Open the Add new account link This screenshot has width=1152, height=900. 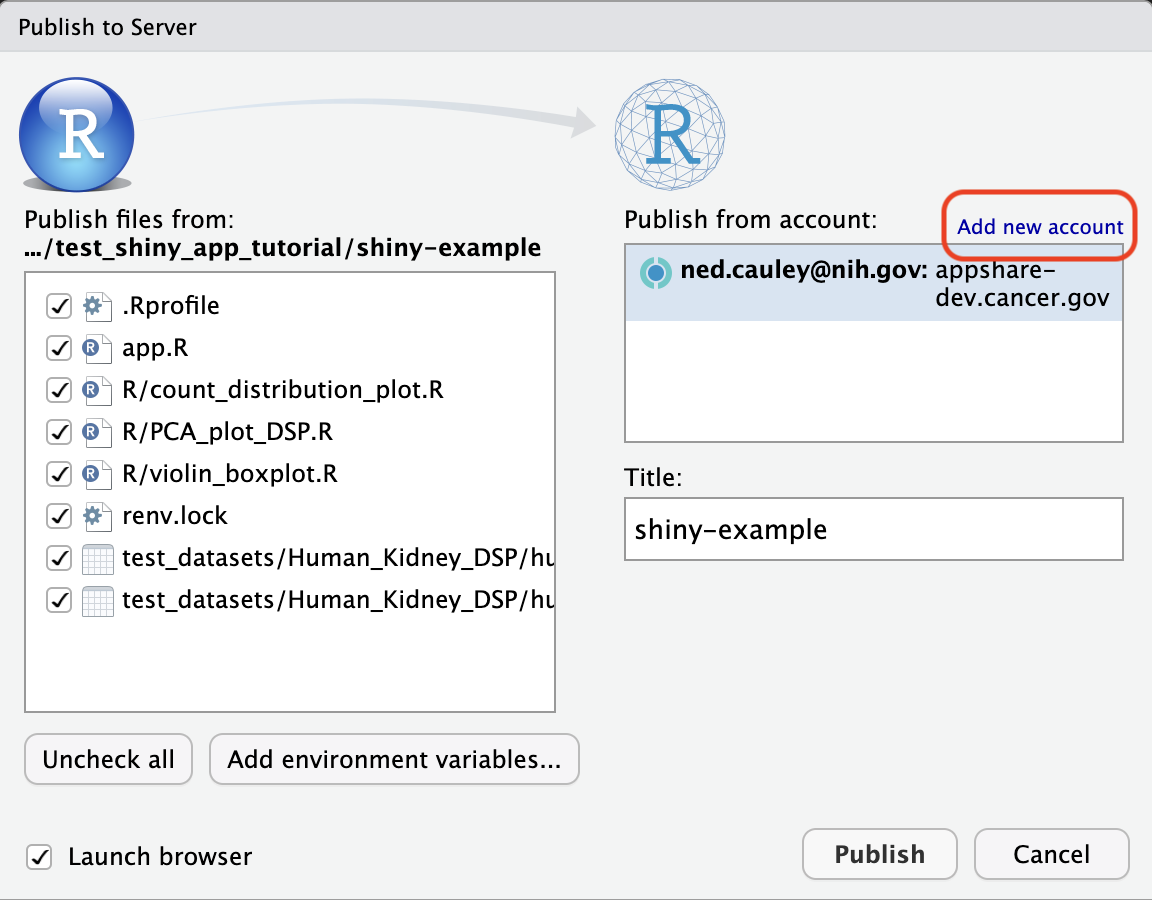[1040, 227]
